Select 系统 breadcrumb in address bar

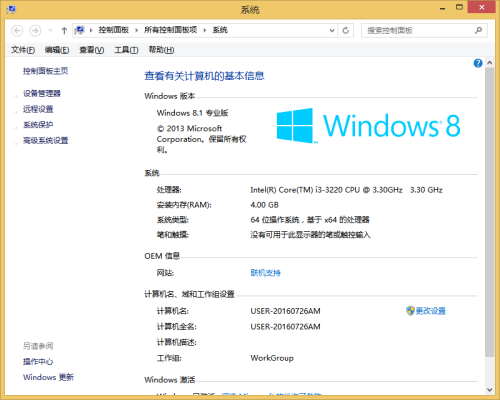pyautogui.click(x=220, y=30)
